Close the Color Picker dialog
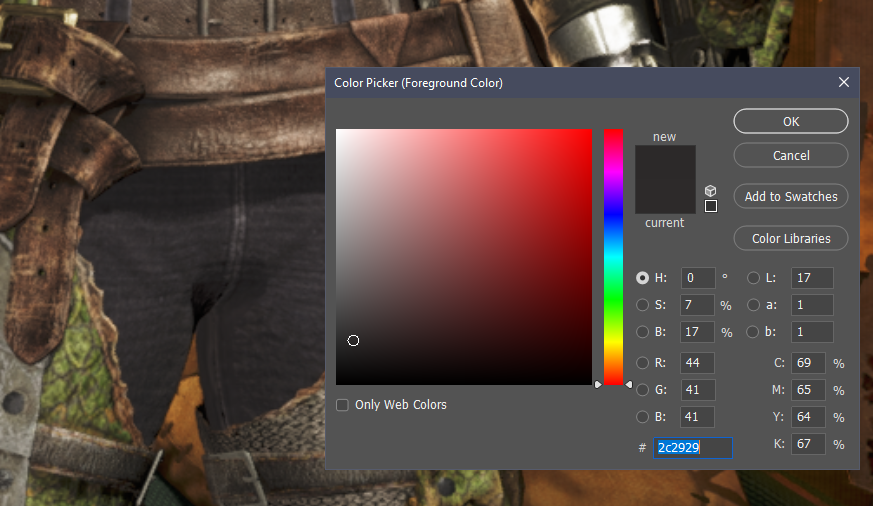 pos(844,82)
